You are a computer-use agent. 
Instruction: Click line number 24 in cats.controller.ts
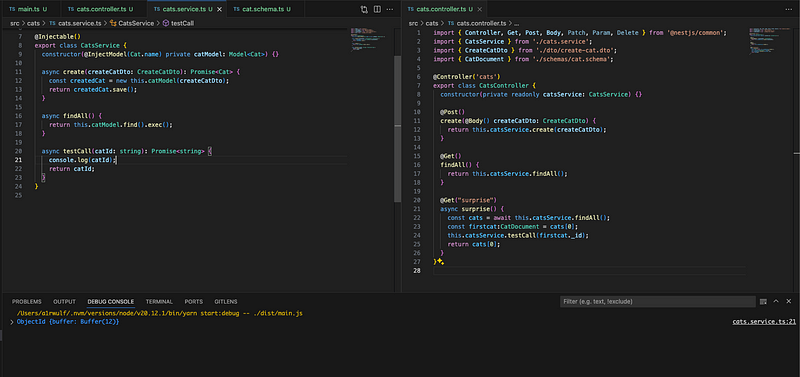click(417, 235)
